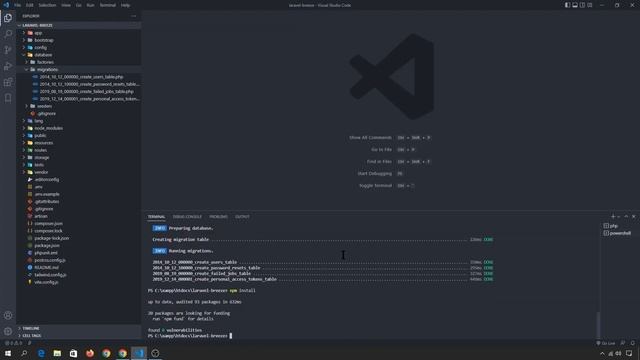This screenshot has height=360, width=640.
Task: Switch to the Output tab
Action: tap(242, 217)
